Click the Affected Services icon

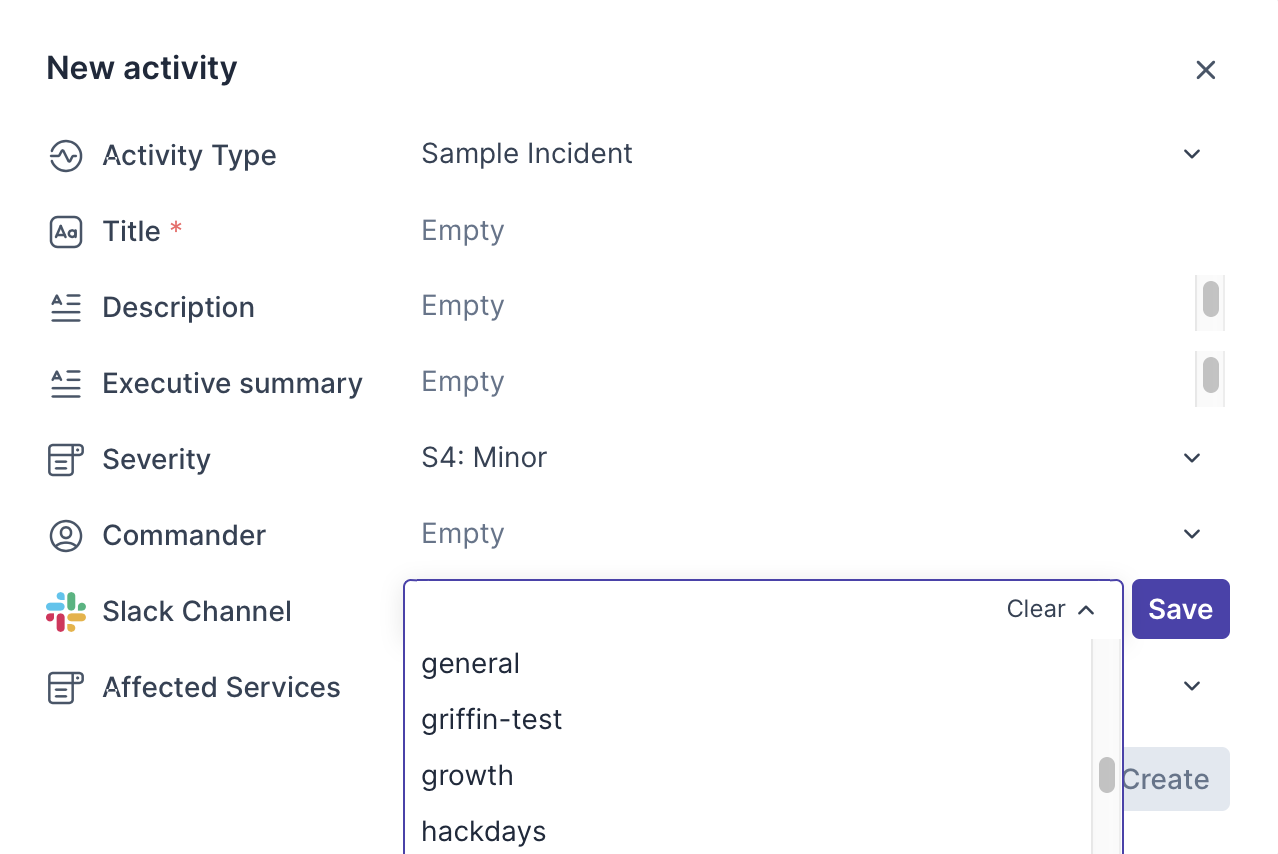[66, 688]
